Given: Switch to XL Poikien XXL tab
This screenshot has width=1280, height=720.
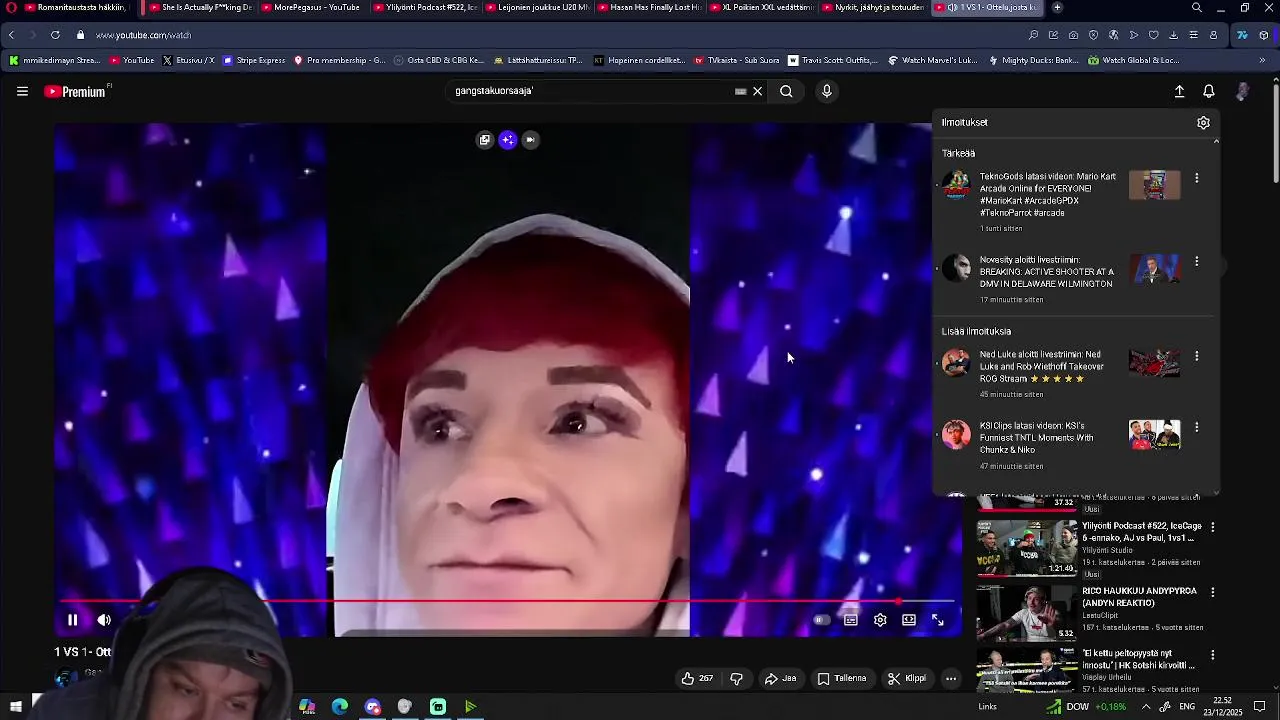Looking at the screenshot, I should 760,7.
